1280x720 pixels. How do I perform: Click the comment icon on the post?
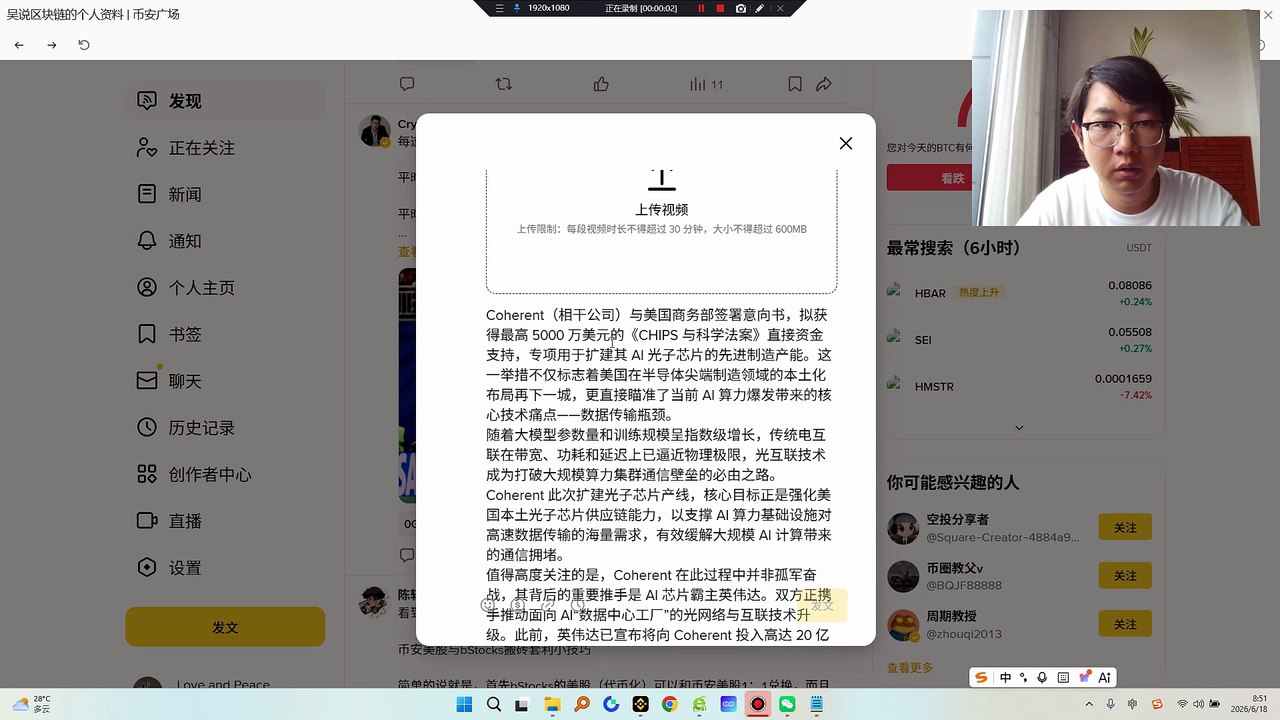[x=407, y=85]
